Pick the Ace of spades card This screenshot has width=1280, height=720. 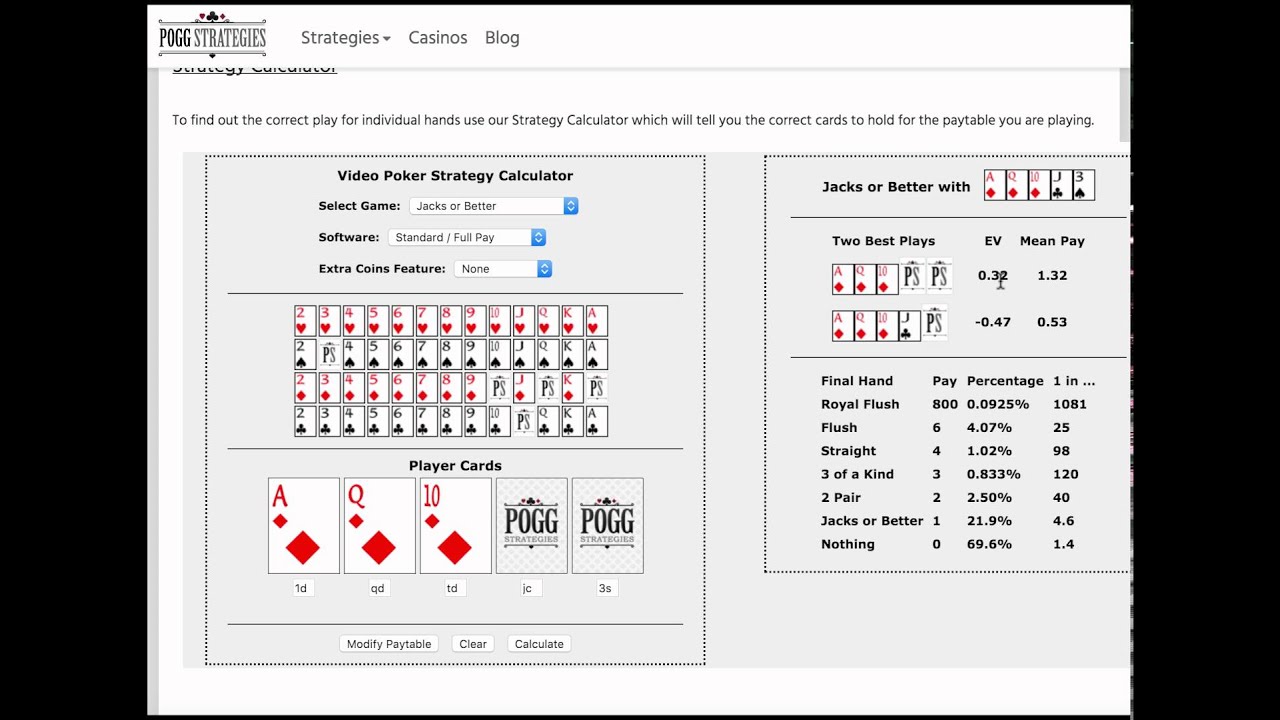tap(596, 354)
